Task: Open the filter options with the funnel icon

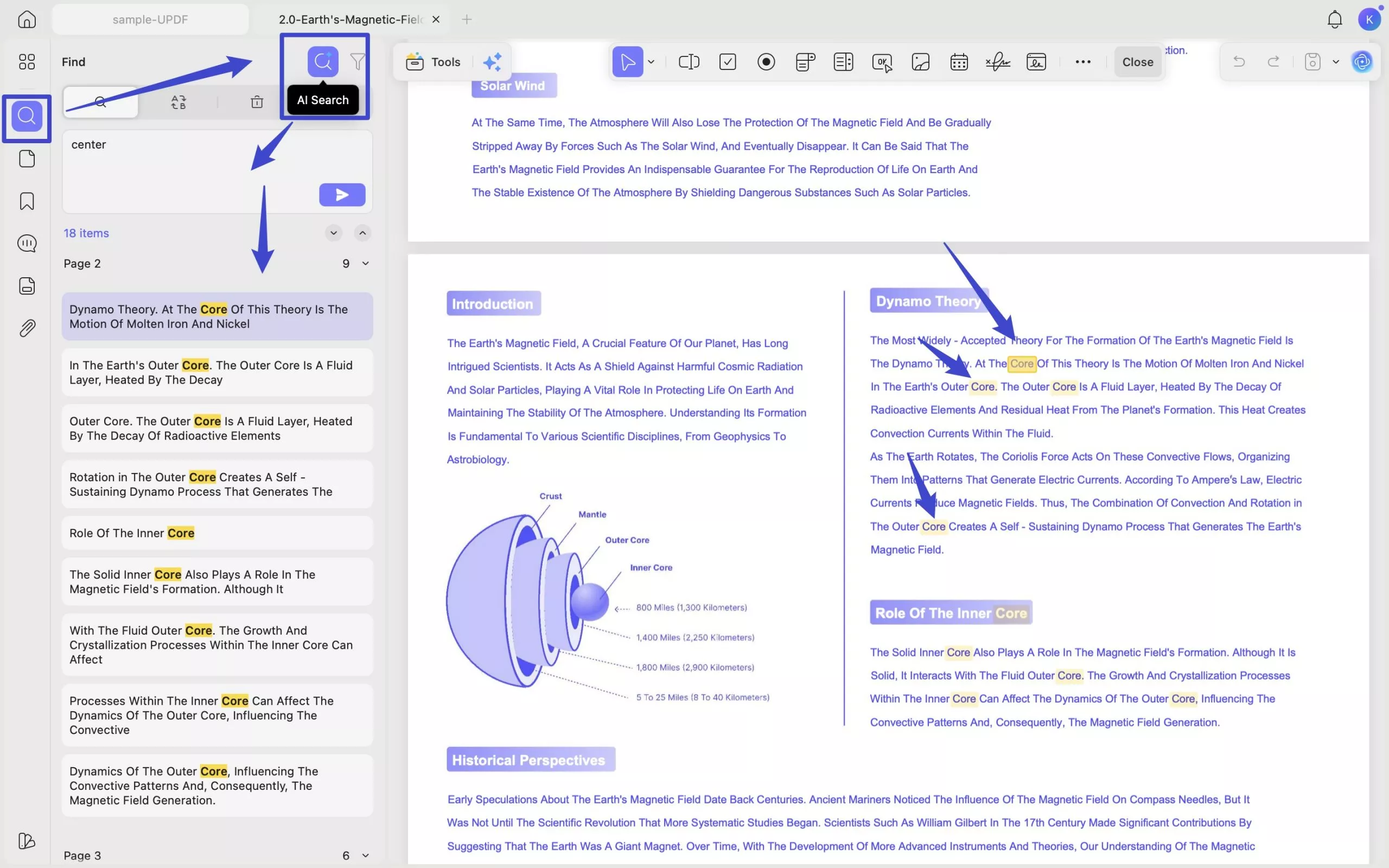Action: pyautogui.click(x=357, y=61)
